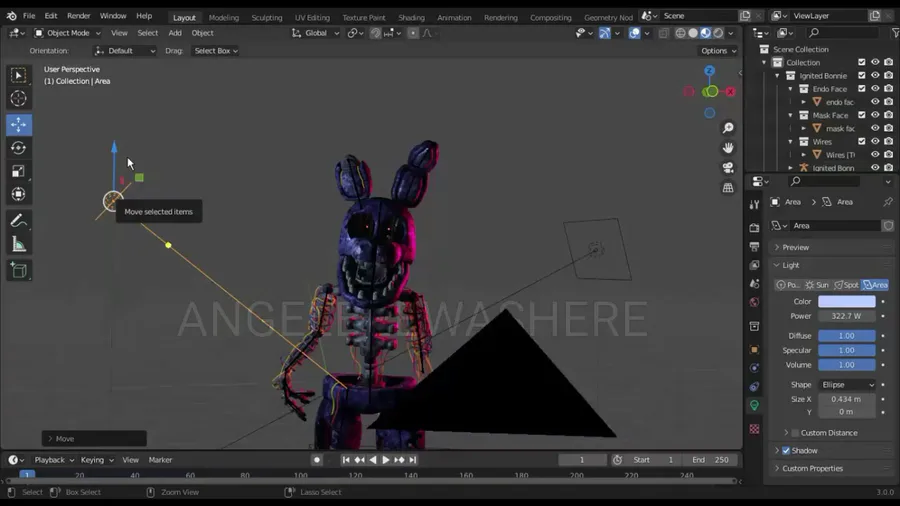900x506 pixels.
Task: Open Orientation Default dropdown
Action: pyautogui.click(x=125, y=51)
